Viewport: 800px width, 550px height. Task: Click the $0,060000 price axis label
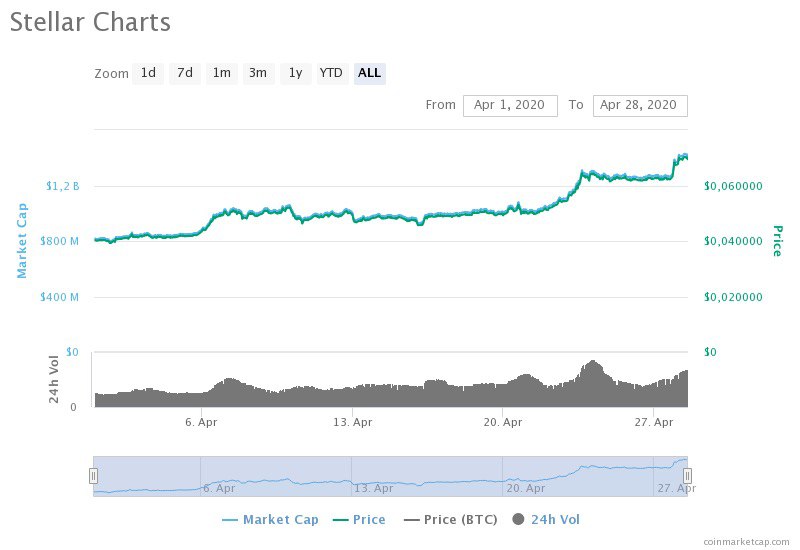(x=733, y=186)
